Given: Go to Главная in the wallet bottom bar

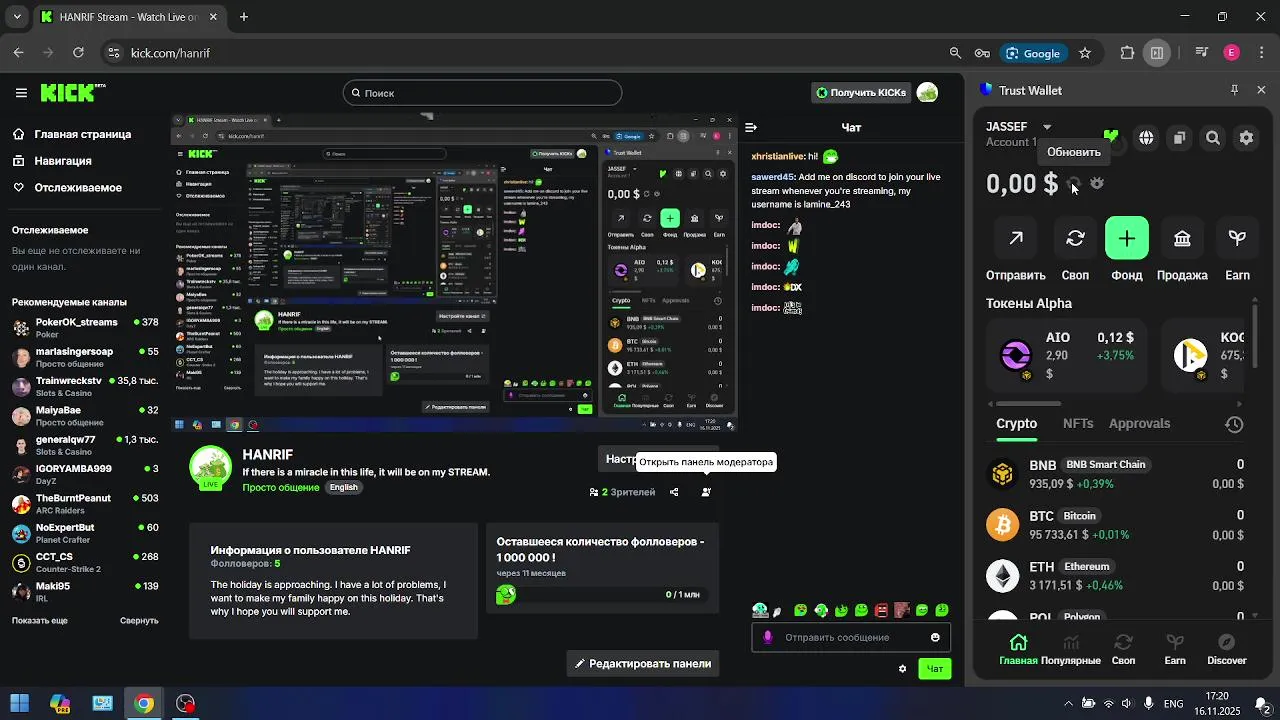Looking at the screenshot, I should (x=1018, y=649).
